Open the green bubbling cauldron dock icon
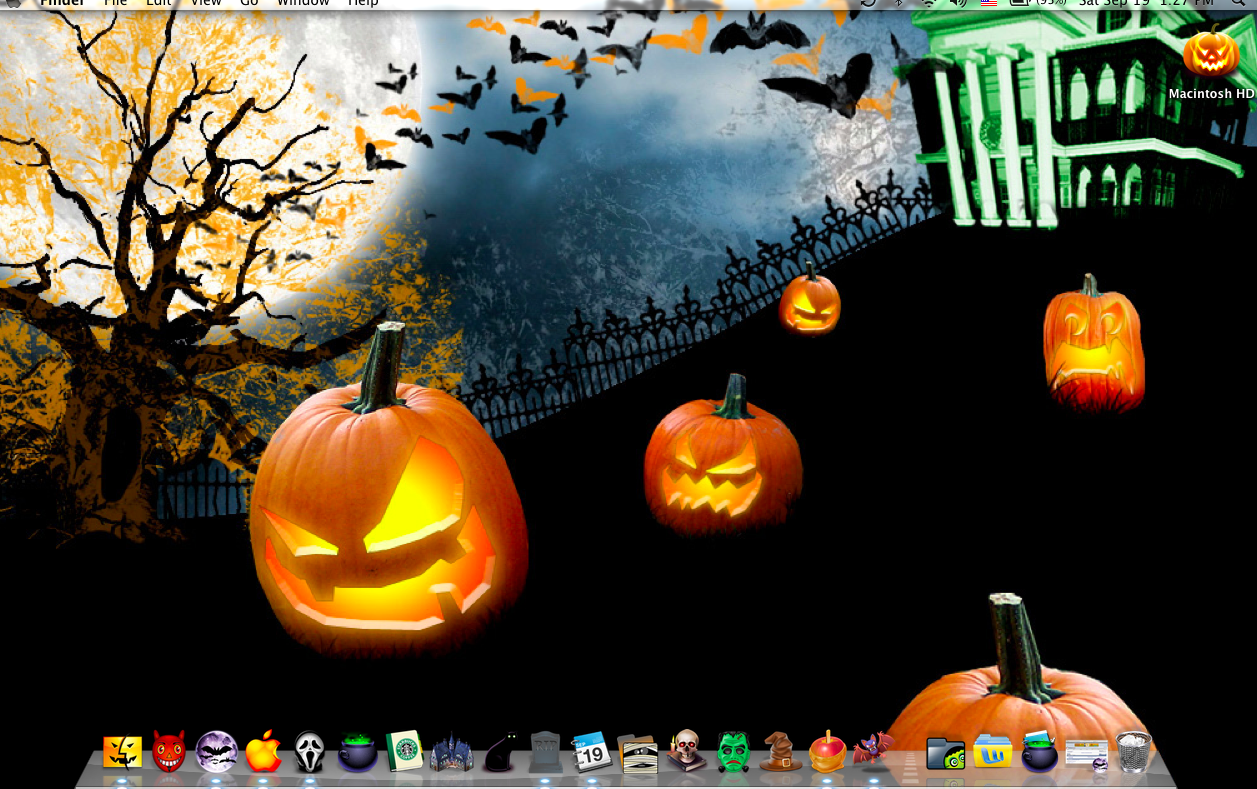 tap(357, 752)
